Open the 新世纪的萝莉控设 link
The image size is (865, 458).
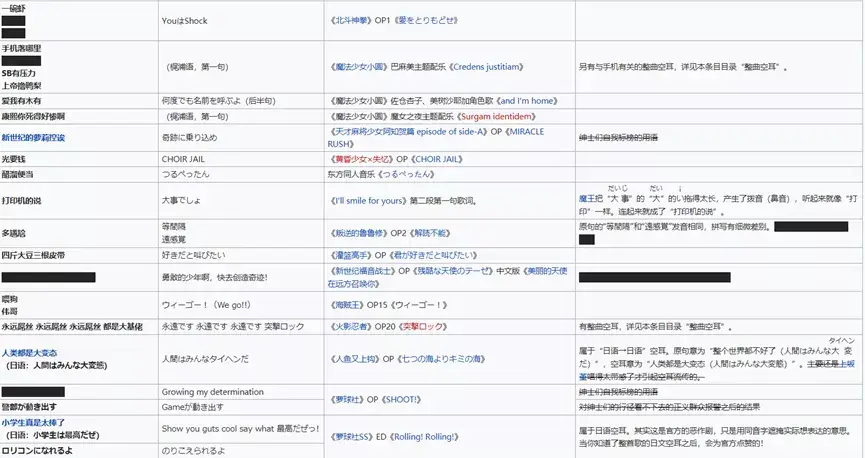(33, 137)
